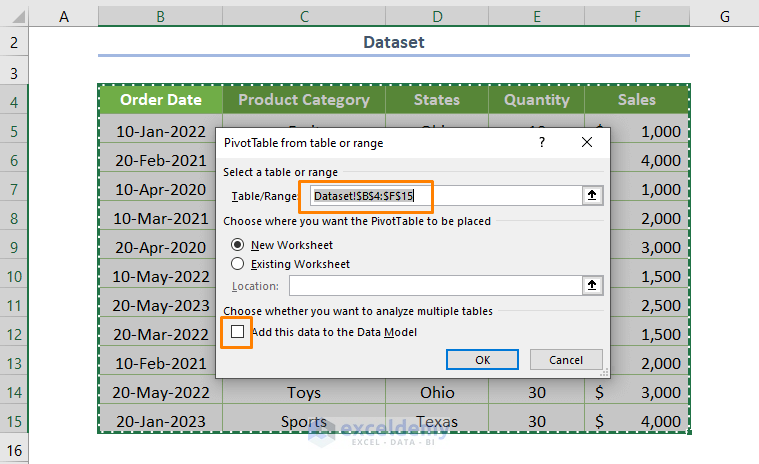Select row 16 header
This screenshot has height=464, width=759.
pos(14,451)
